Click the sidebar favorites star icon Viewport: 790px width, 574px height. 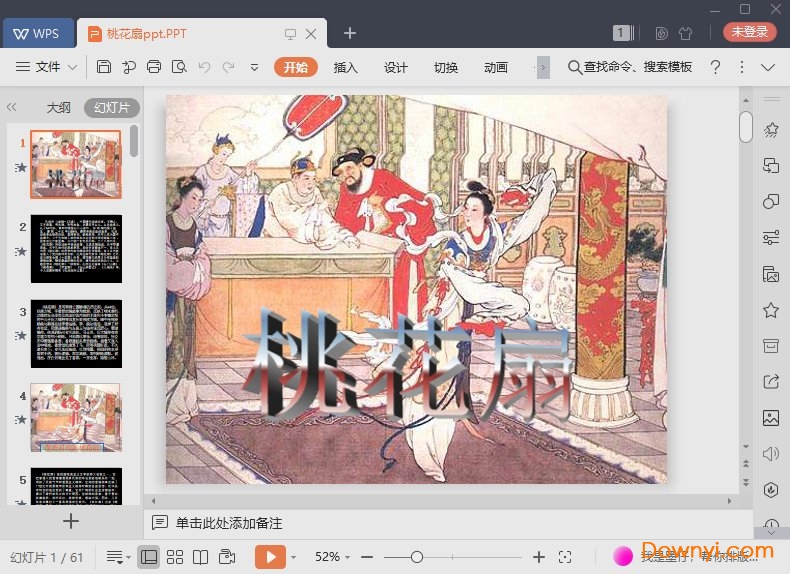(x=771, y=310)
